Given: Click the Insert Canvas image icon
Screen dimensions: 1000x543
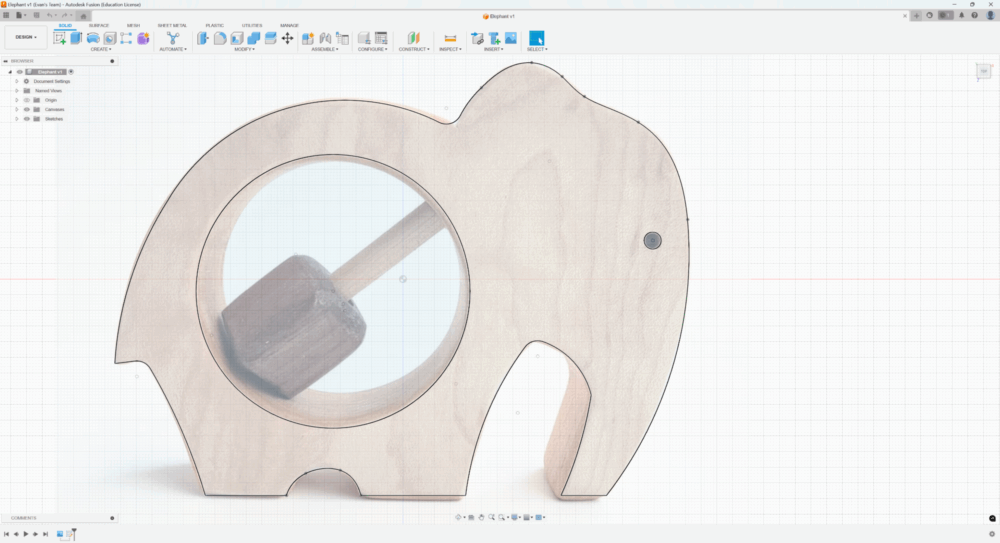Looking at the screenshot, I should coord(511,38).
